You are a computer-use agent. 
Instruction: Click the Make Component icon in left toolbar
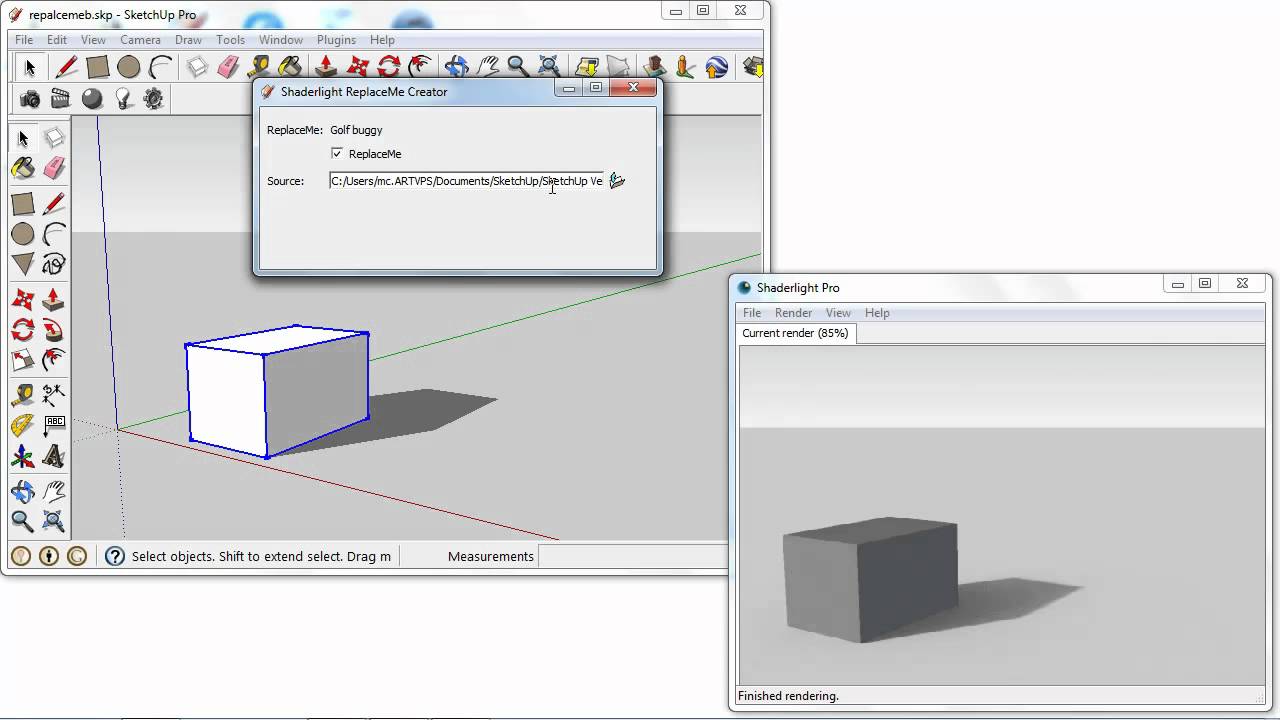click(54, 138)
